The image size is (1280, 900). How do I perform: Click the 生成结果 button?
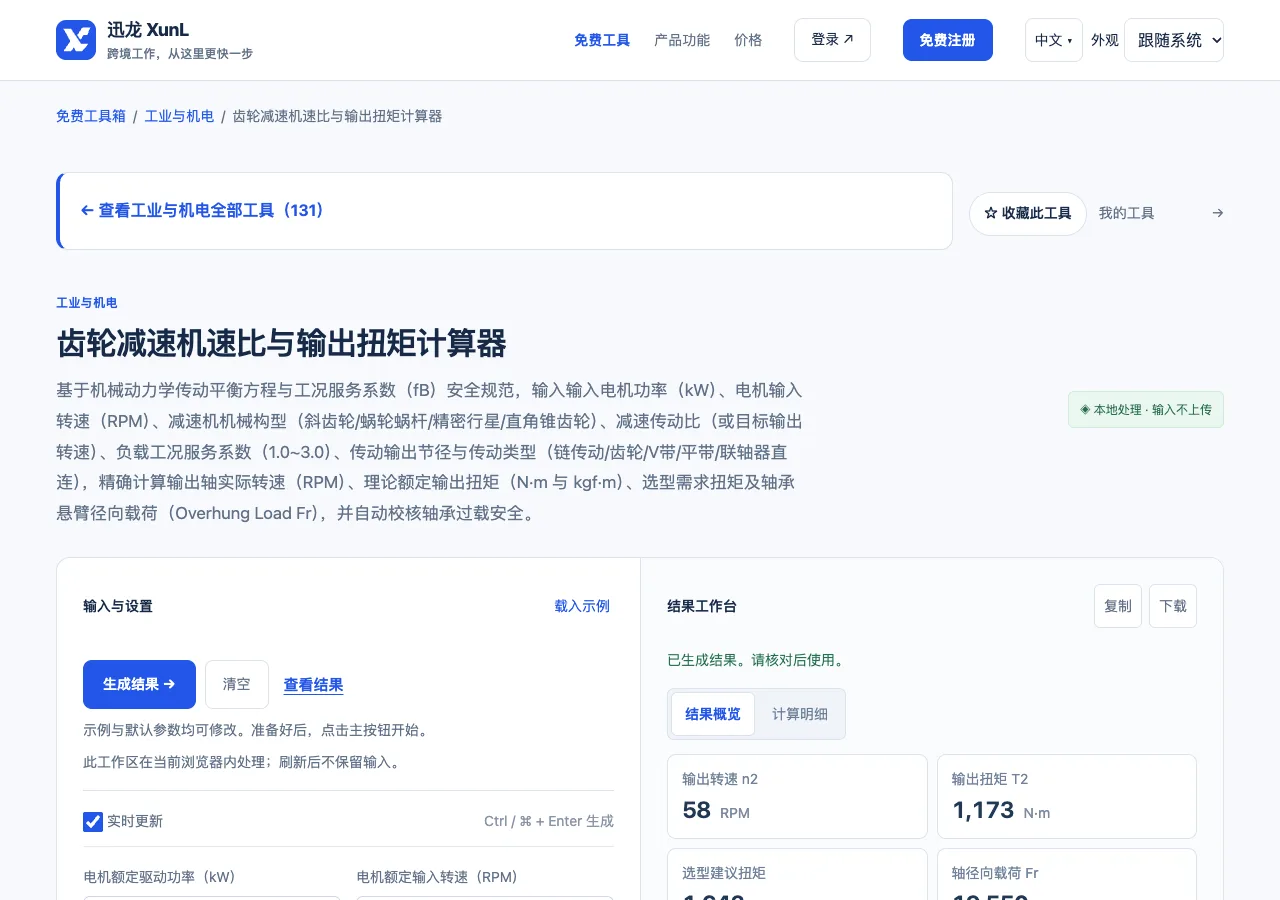(x=139, y=684)
